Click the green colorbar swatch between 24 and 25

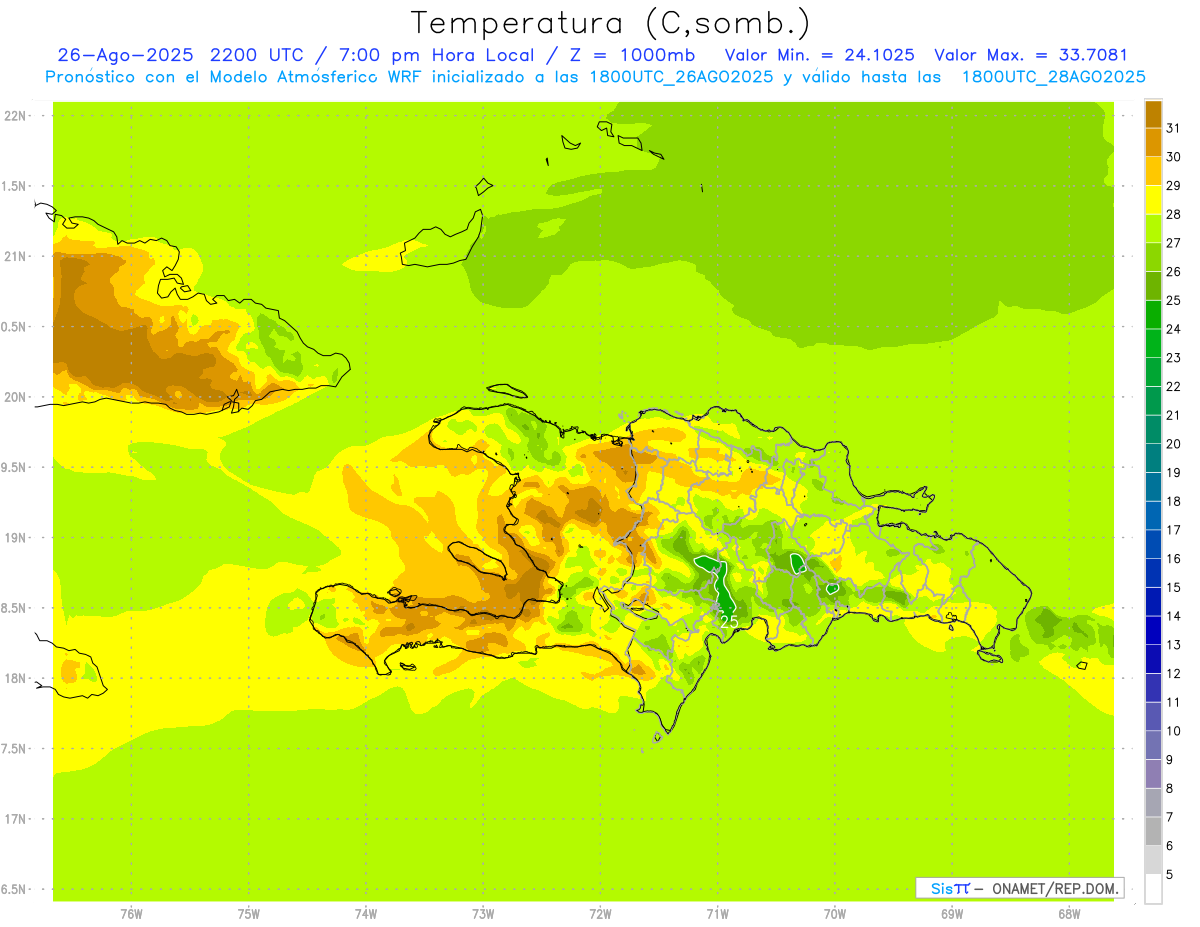tap(1153, 314)
